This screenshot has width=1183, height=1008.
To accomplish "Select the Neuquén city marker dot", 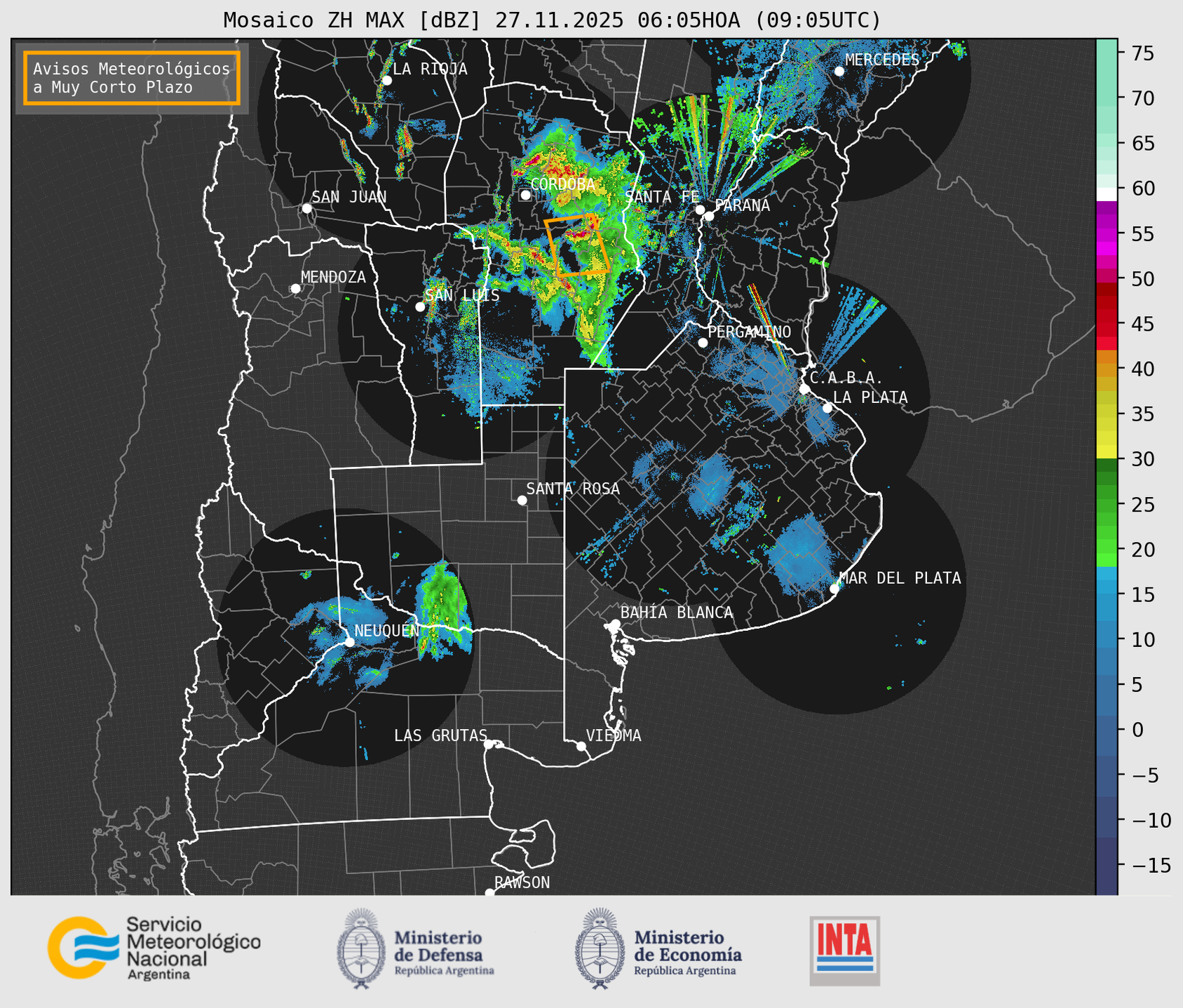I will (x=349, y=641).
